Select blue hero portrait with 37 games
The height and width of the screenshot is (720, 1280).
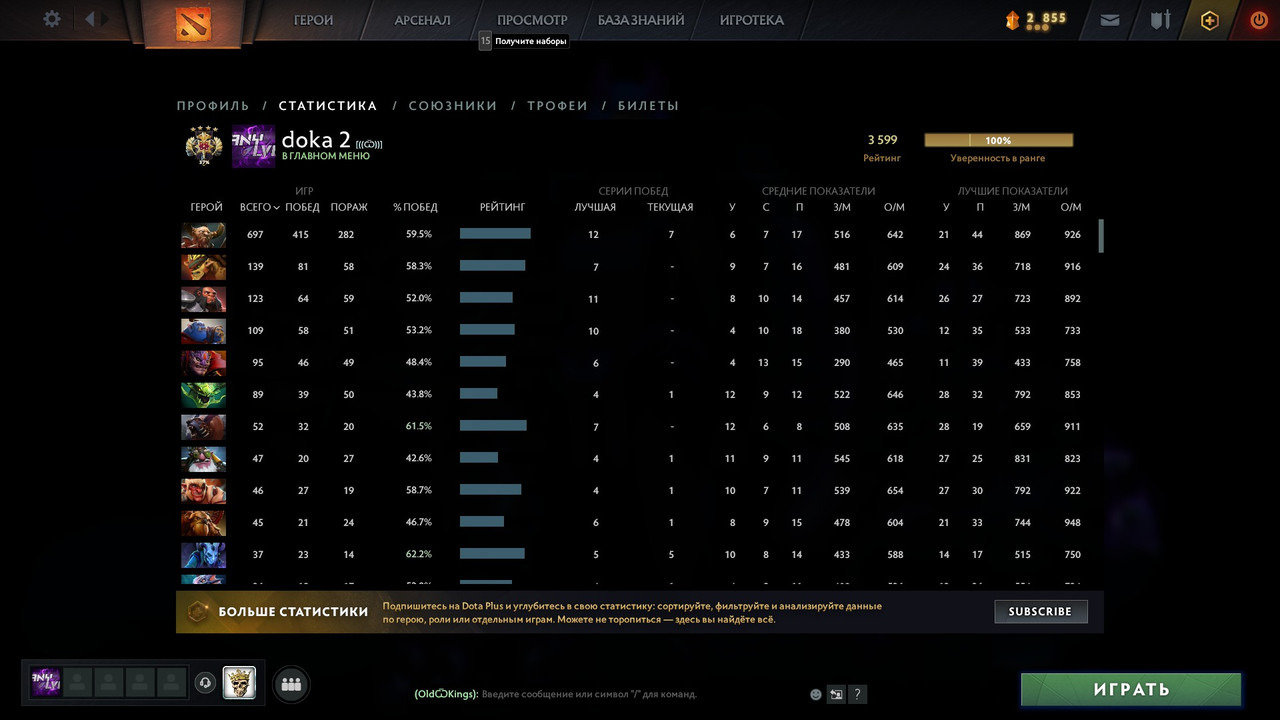(x=203, y=555)
